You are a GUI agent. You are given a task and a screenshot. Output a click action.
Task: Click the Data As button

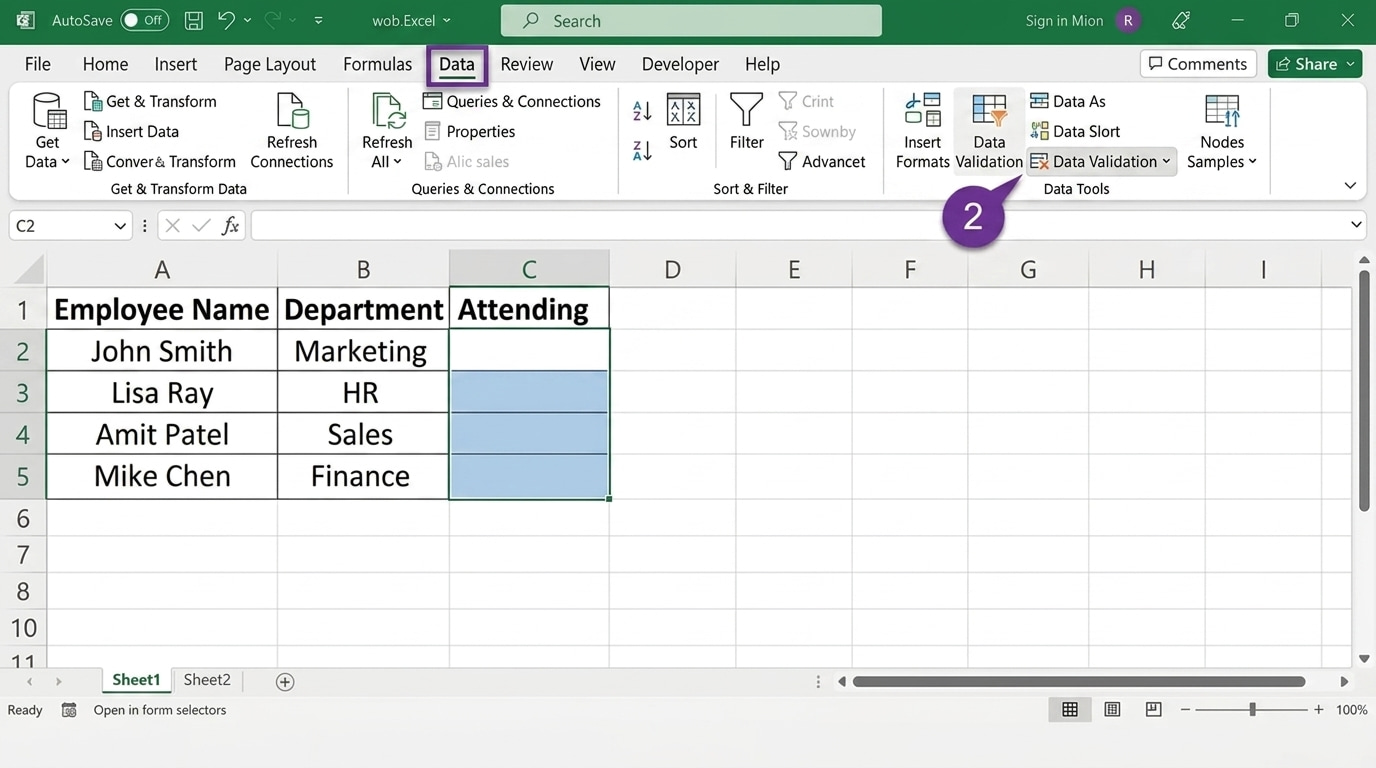click(1068, 101)
